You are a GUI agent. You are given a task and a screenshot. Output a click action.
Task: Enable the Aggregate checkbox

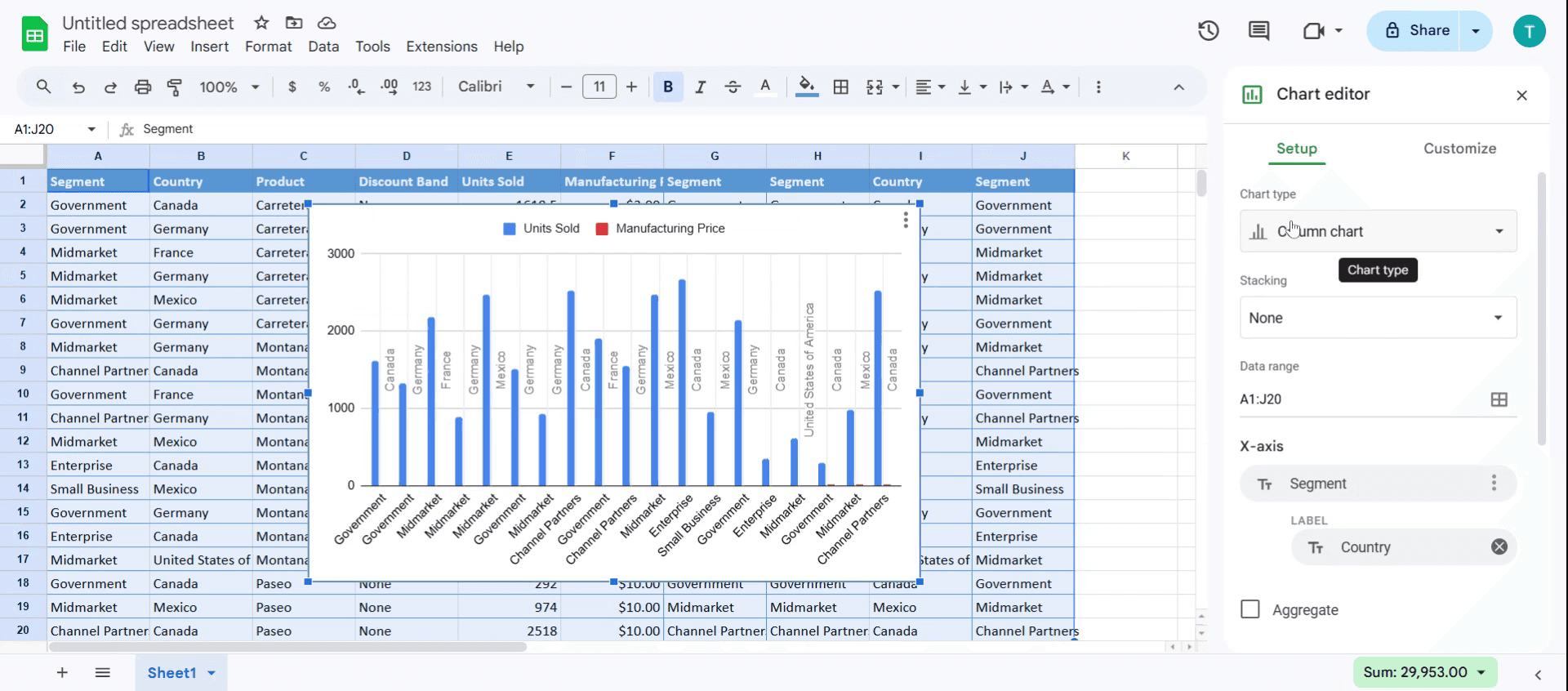coord(1249,609)
